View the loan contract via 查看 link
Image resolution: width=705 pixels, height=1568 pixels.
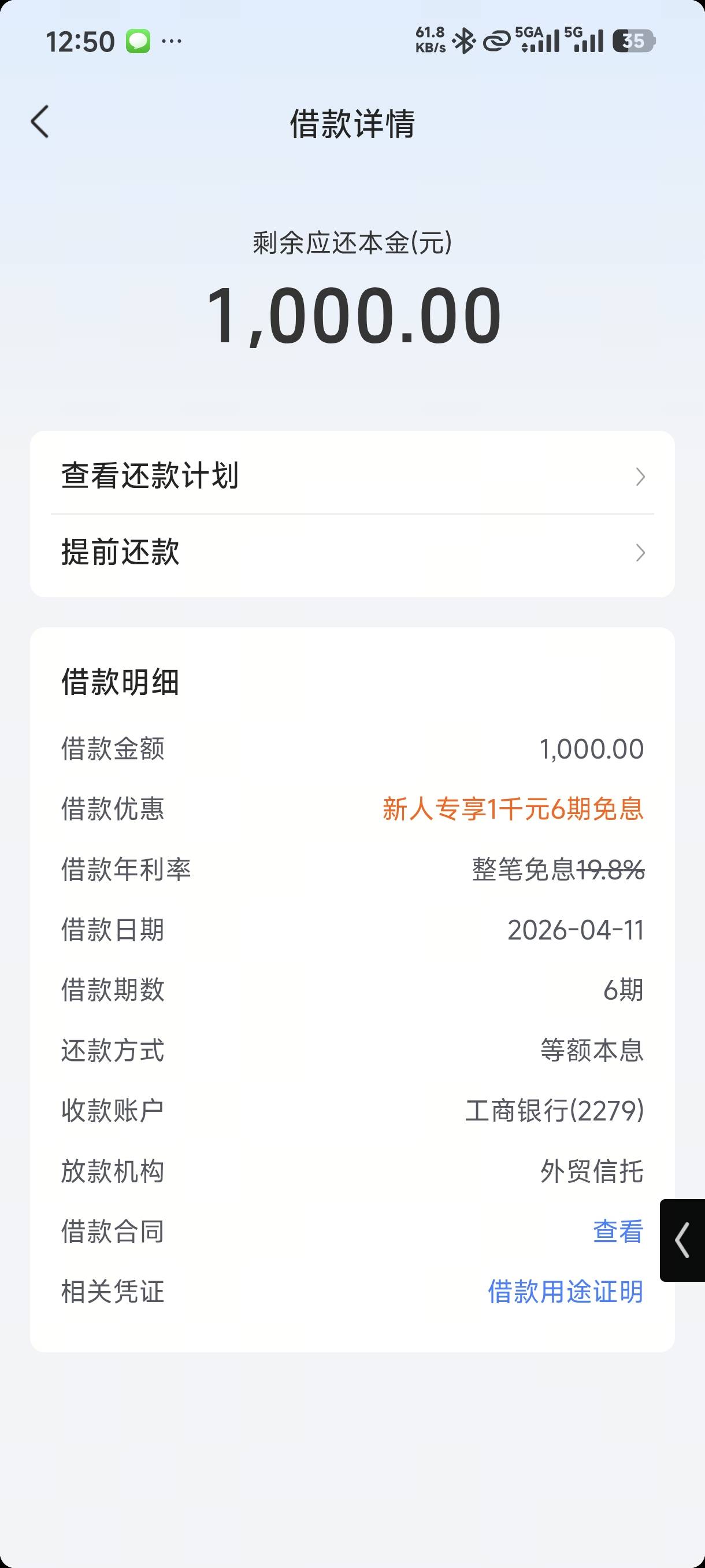click(618, 1232)
